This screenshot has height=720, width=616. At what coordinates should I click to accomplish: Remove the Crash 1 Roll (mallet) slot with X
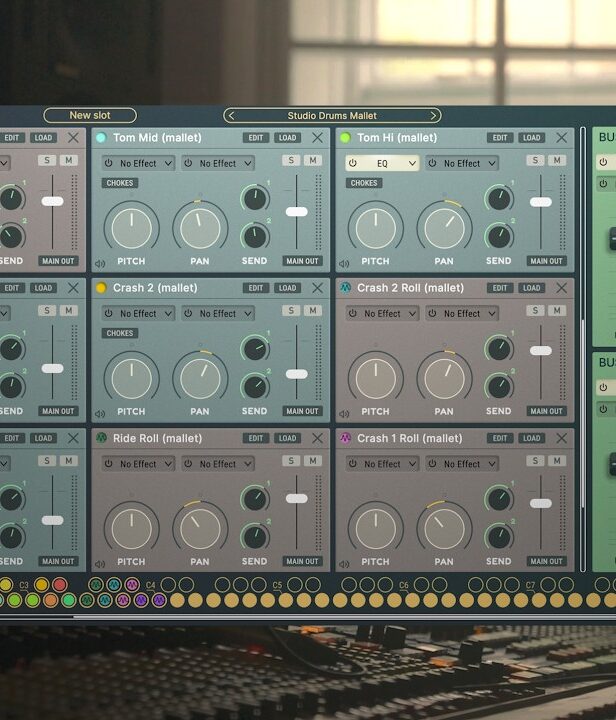[561, 438]
